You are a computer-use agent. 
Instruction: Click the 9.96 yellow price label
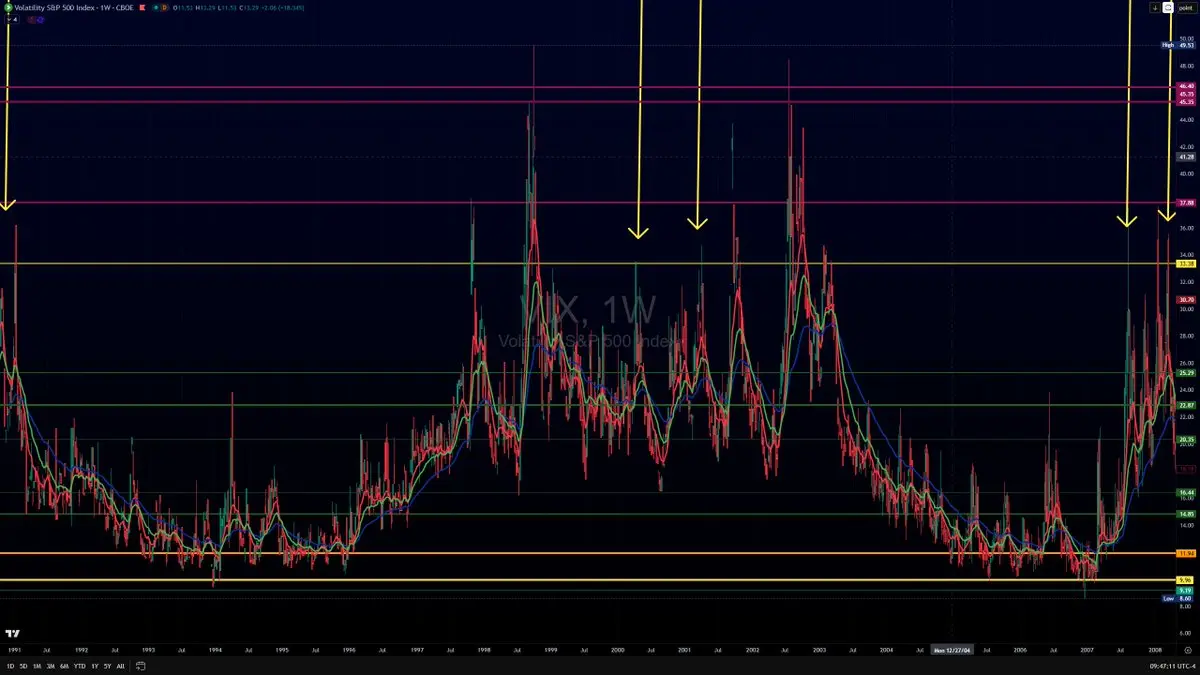(1187, 580)
